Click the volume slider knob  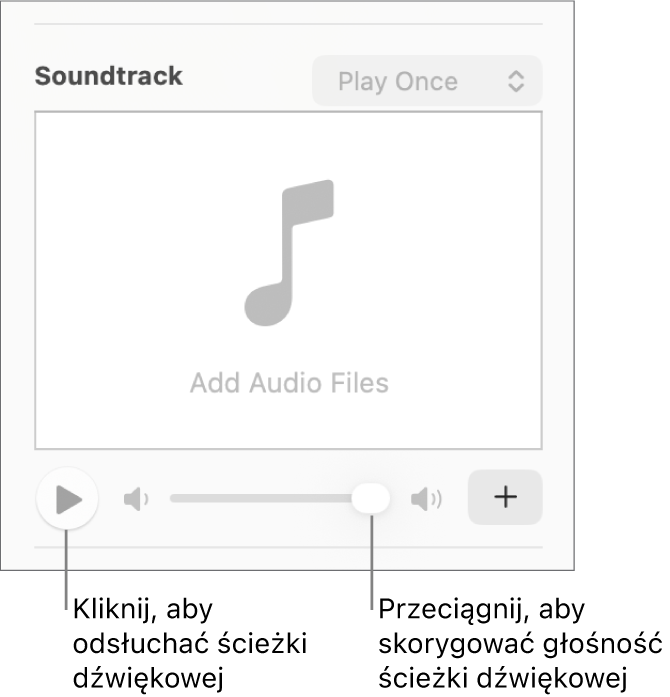(371, 498)
